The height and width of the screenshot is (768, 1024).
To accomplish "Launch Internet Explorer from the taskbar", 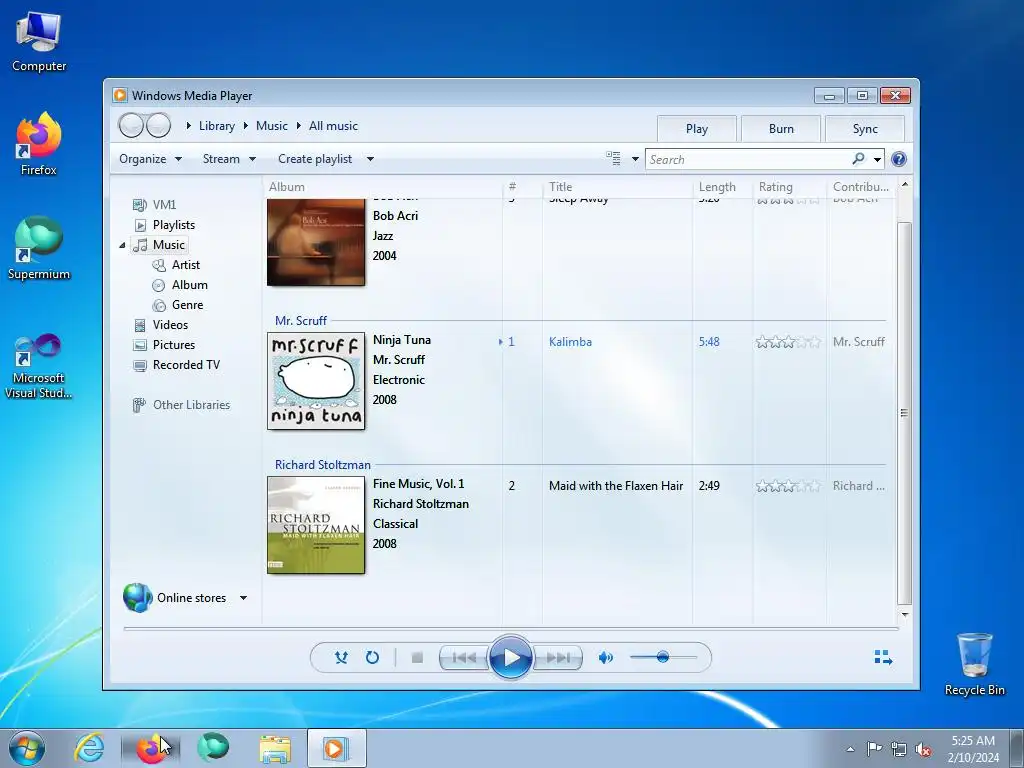I will point(89,748).
